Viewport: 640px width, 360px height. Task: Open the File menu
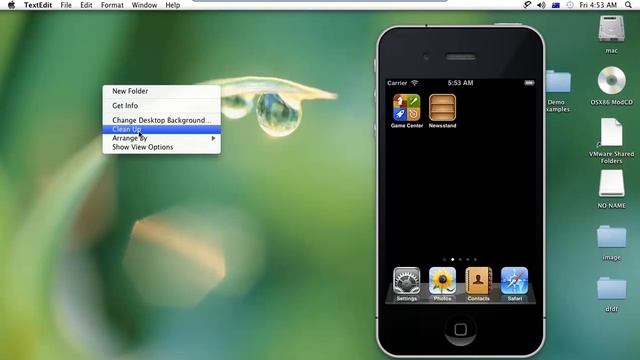[x=66, y=5]
